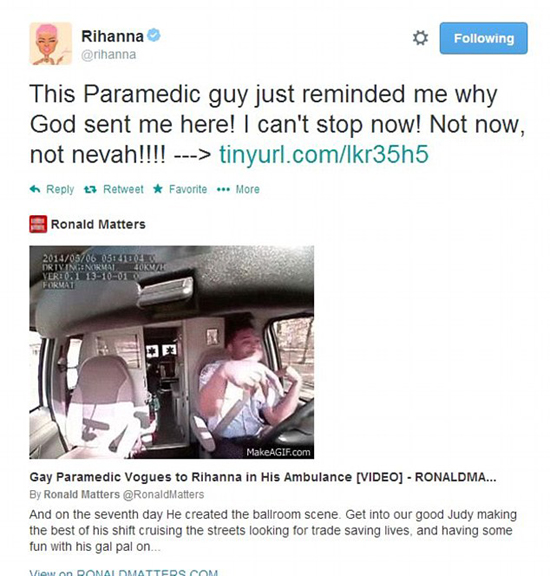Screen dimensions: 550x576
Task: Click the blue verified badge icon
Action: (154, 36)
